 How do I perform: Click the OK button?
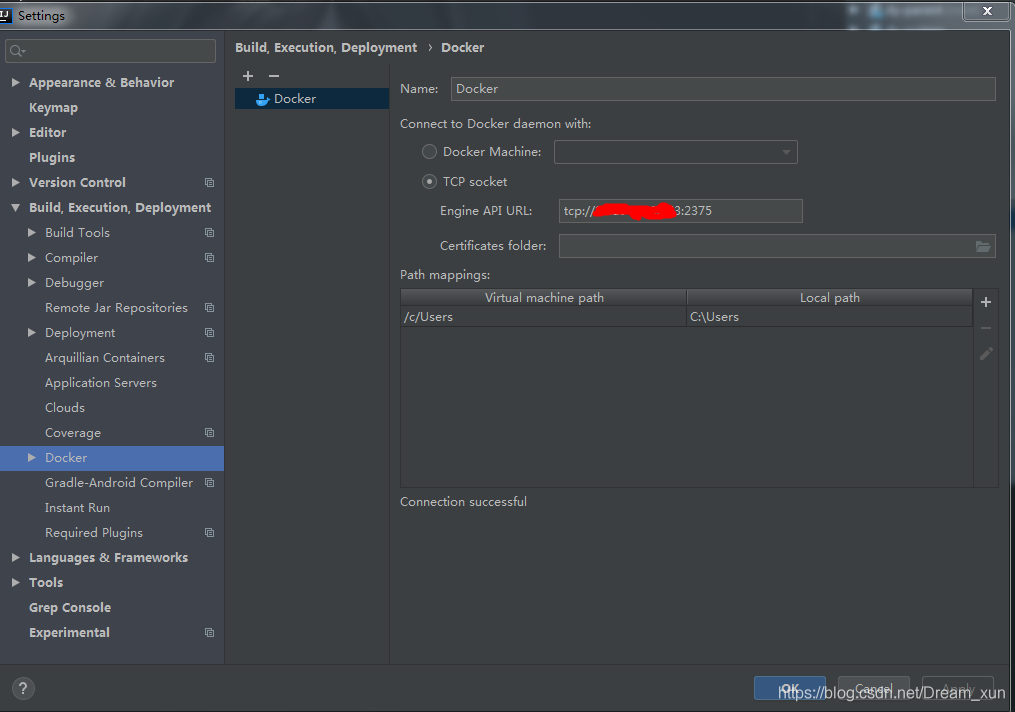[789, 689]
